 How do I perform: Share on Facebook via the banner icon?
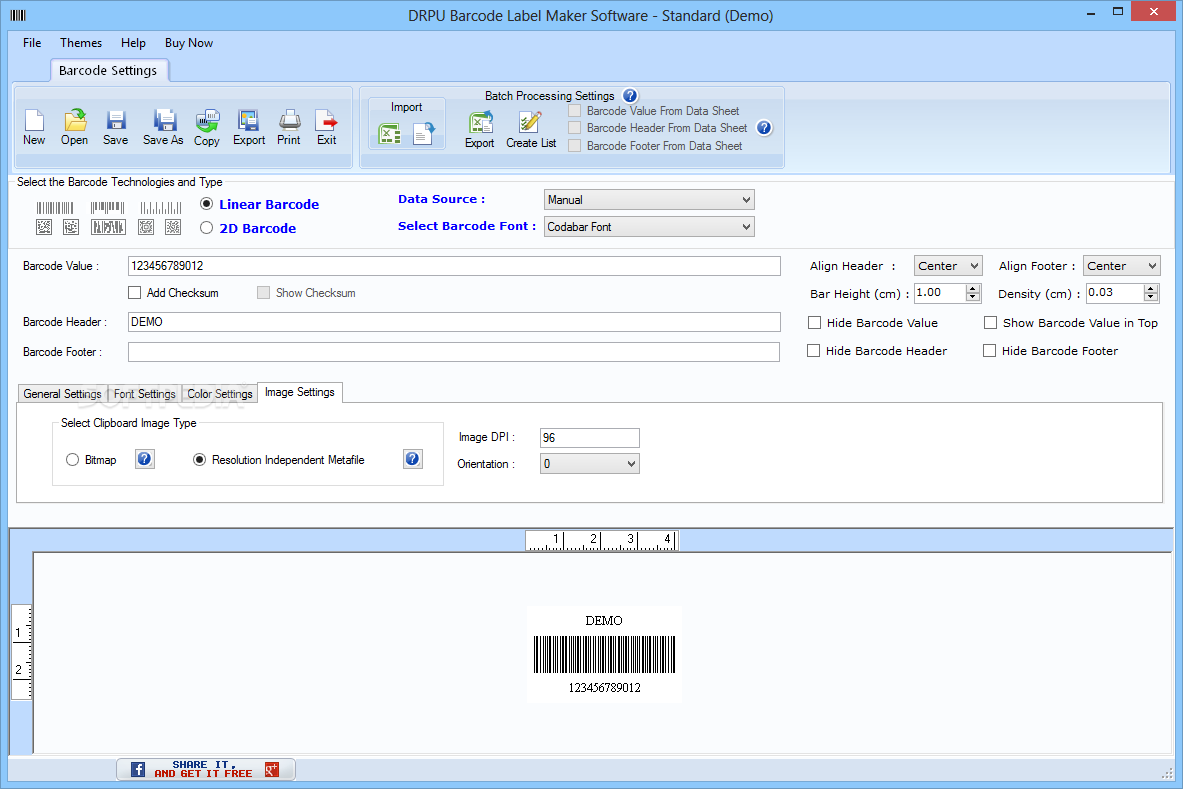tap(138, 769)
